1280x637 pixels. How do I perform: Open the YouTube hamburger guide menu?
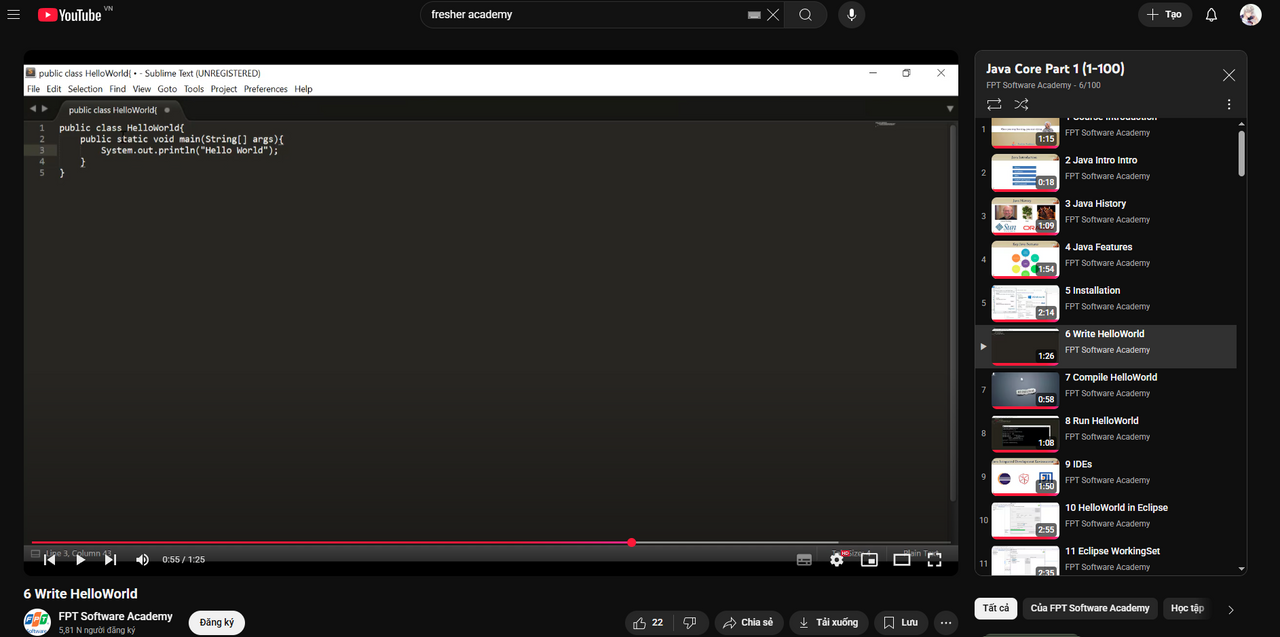14,14
